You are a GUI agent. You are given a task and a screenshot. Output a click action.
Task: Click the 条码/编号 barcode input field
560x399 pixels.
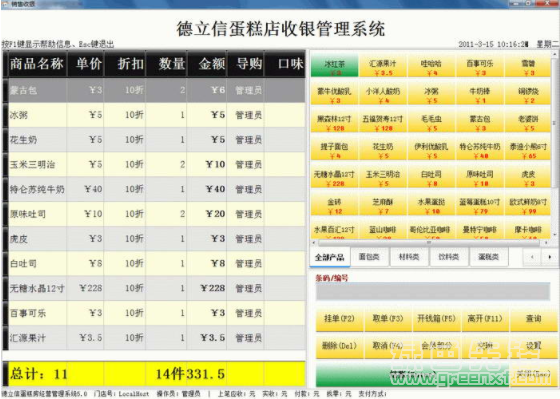coord(433,291)
